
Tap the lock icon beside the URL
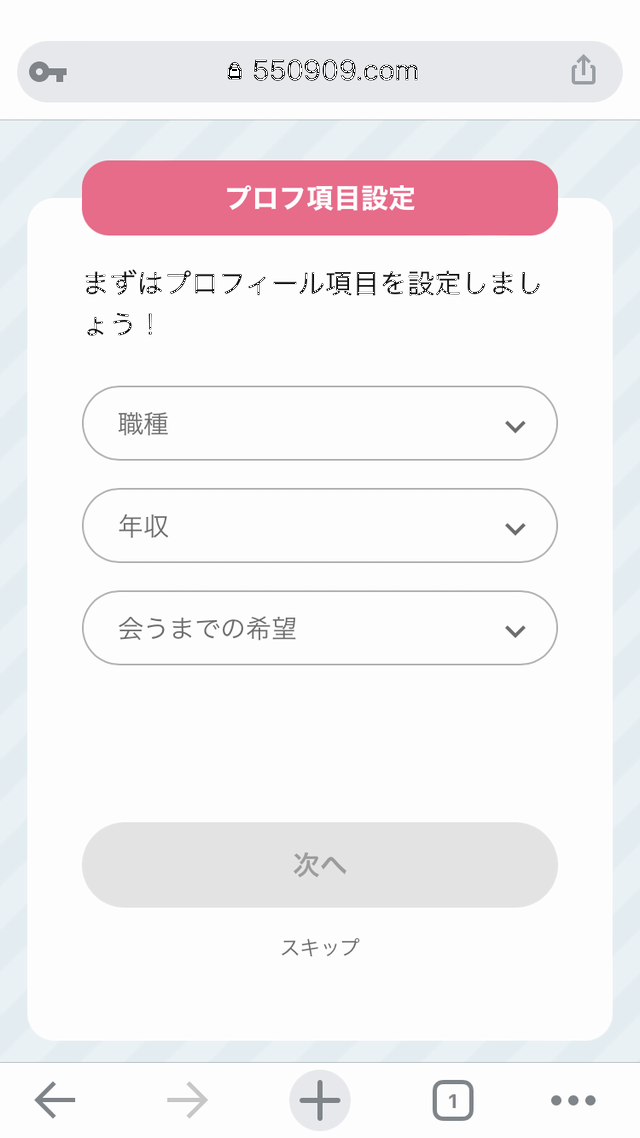[x=235, y=72]
